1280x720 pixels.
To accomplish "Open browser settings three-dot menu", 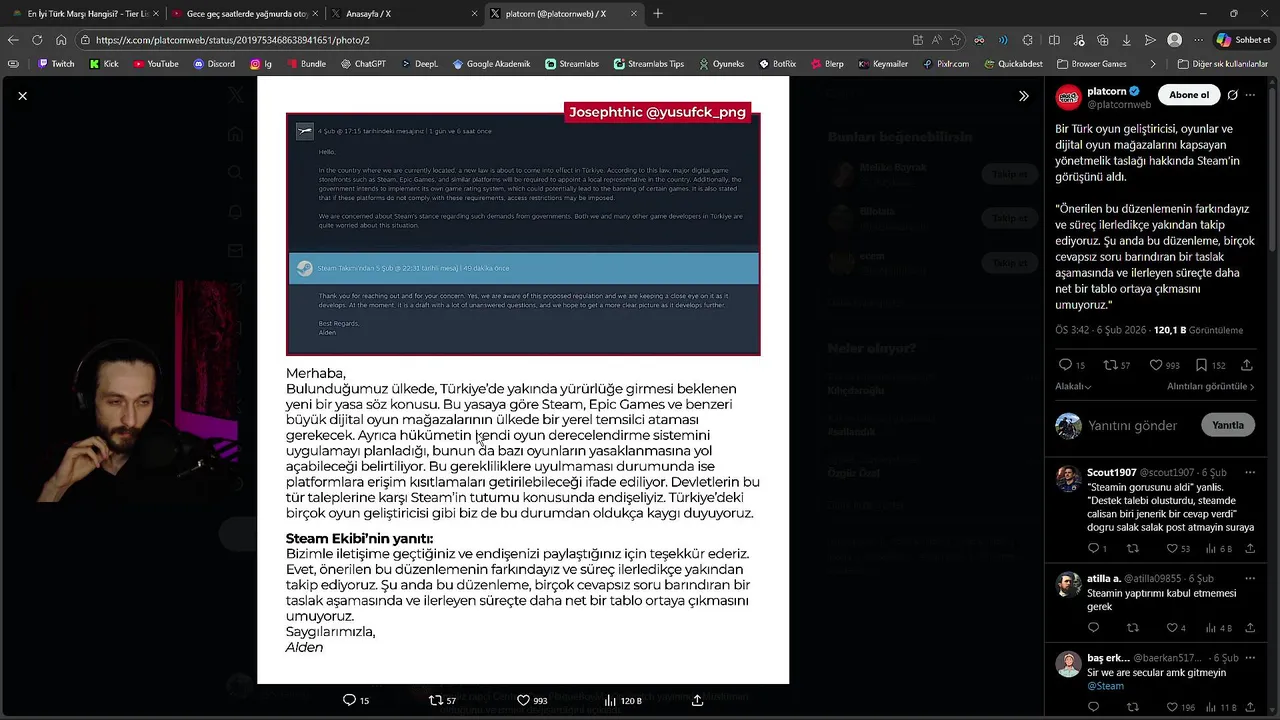I will tap(1198, 40).
